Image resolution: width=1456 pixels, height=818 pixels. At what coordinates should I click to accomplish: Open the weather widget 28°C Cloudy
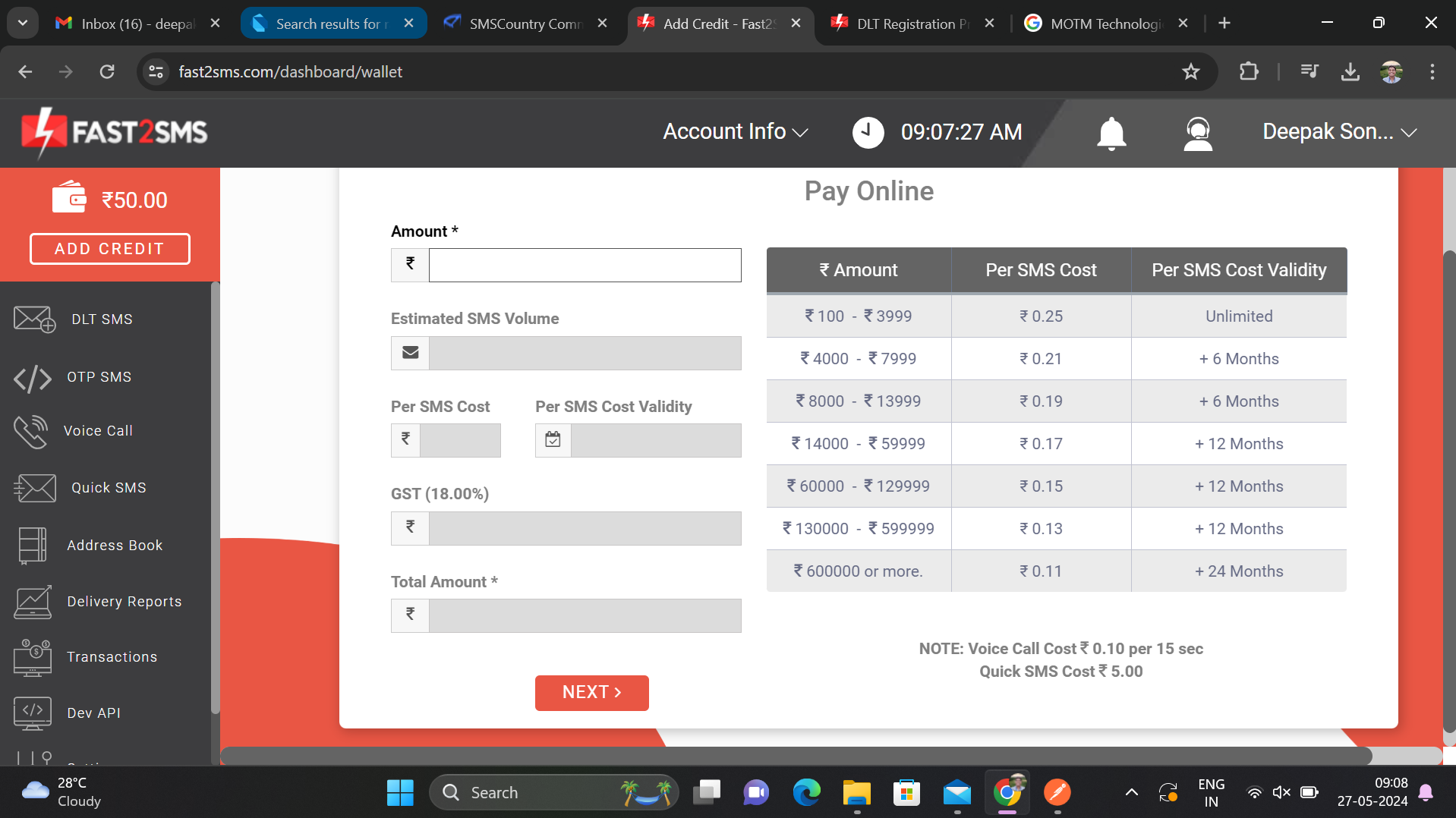tap(62, 793)
